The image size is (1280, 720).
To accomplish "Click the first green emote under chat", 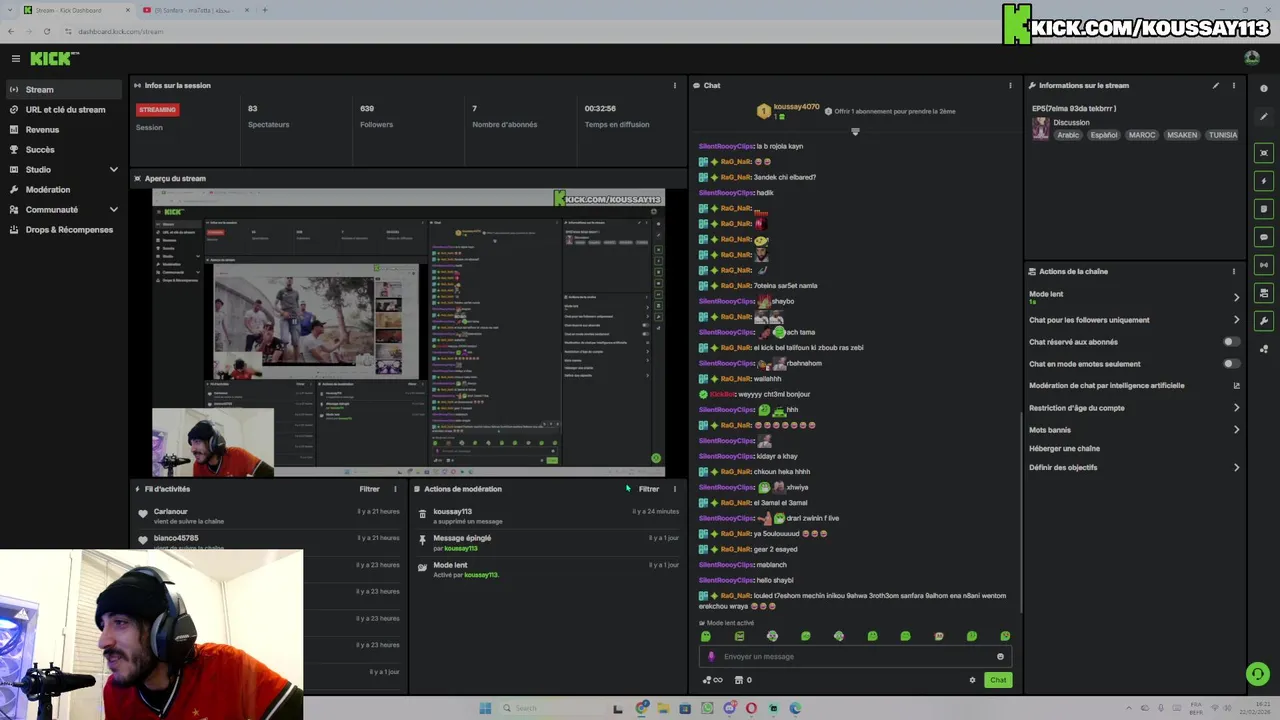I will pyautogui.click(x=706, y=636).
